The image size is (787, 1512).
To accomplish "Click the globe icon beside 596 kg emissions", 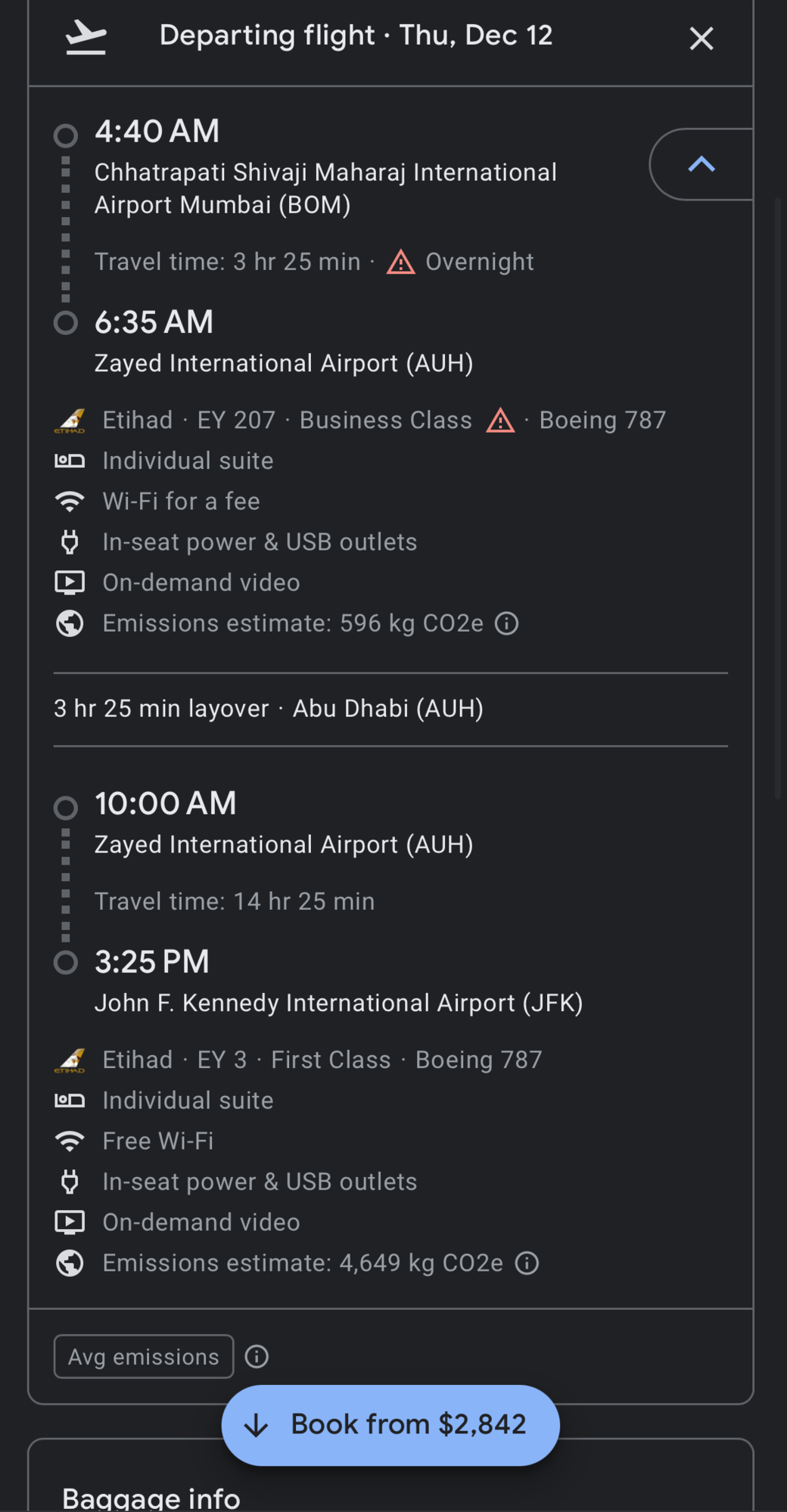I will (70, 623).
